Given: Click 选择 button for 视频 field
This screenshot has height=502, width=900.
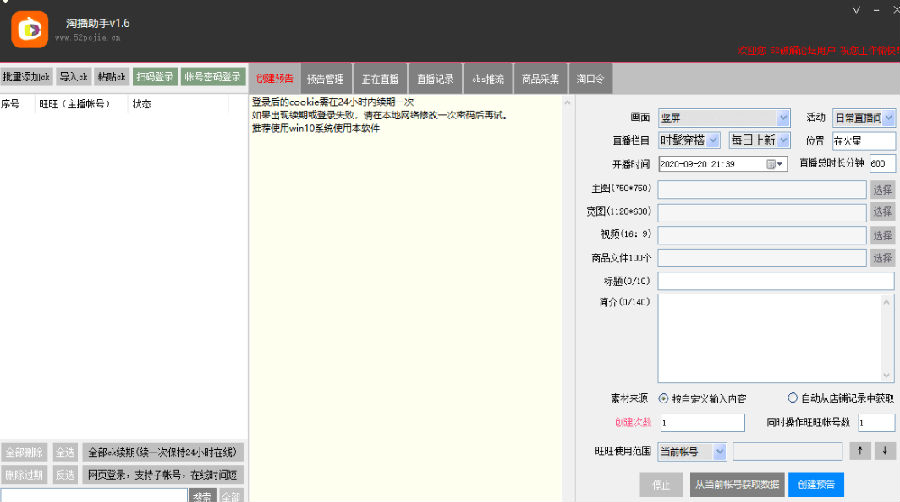Looking at the screenshot, I should (883, 235).
